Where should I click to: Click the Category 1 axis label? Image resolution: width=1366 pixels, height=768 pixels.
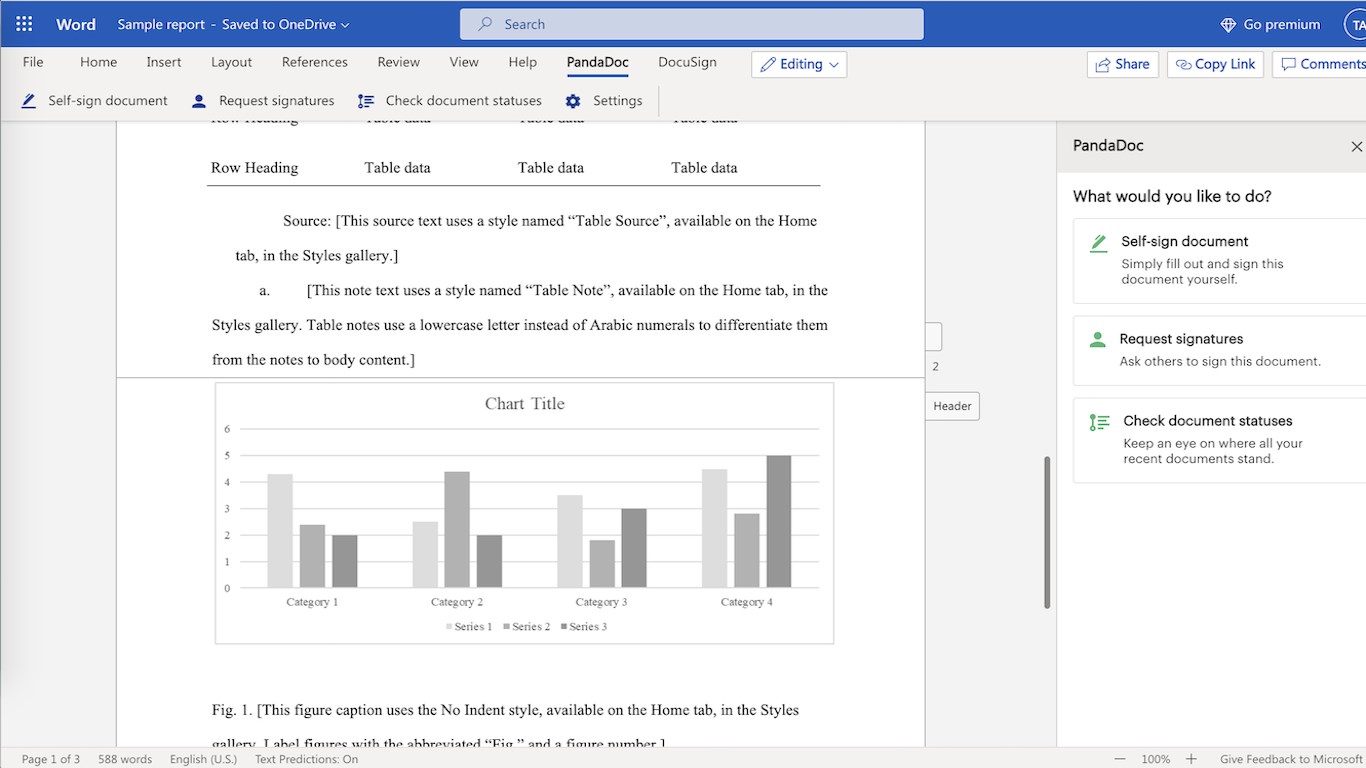click(312, 602)
